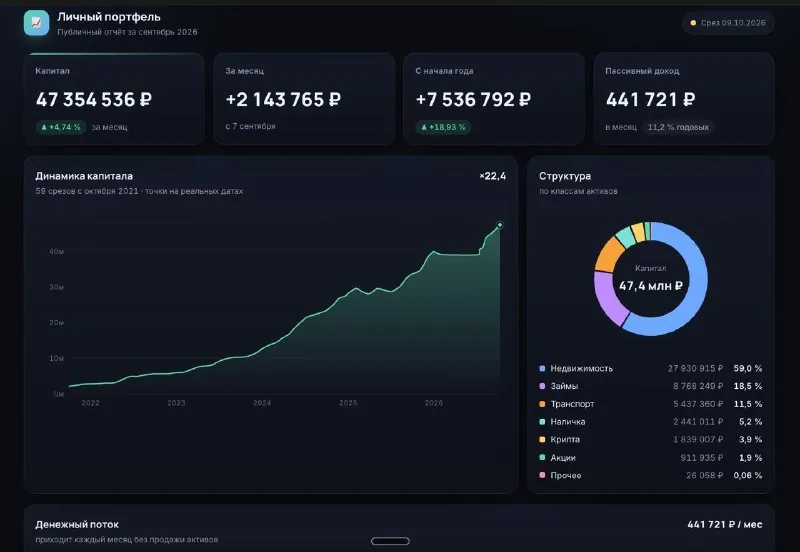Click the blue Недвижимость legend swatch
Viewport: 800px width, 552px height.
(542, 368)
